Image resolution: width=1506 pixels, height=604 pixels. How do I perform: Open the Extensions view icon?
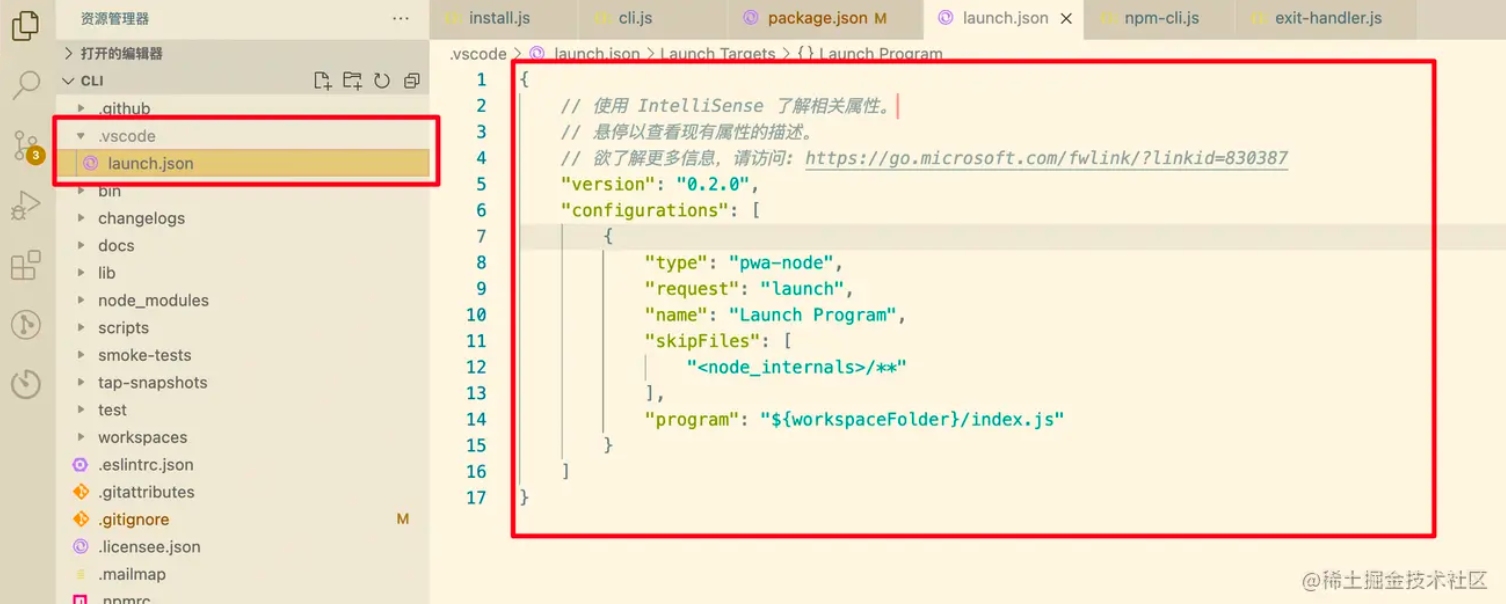[25, 265]
